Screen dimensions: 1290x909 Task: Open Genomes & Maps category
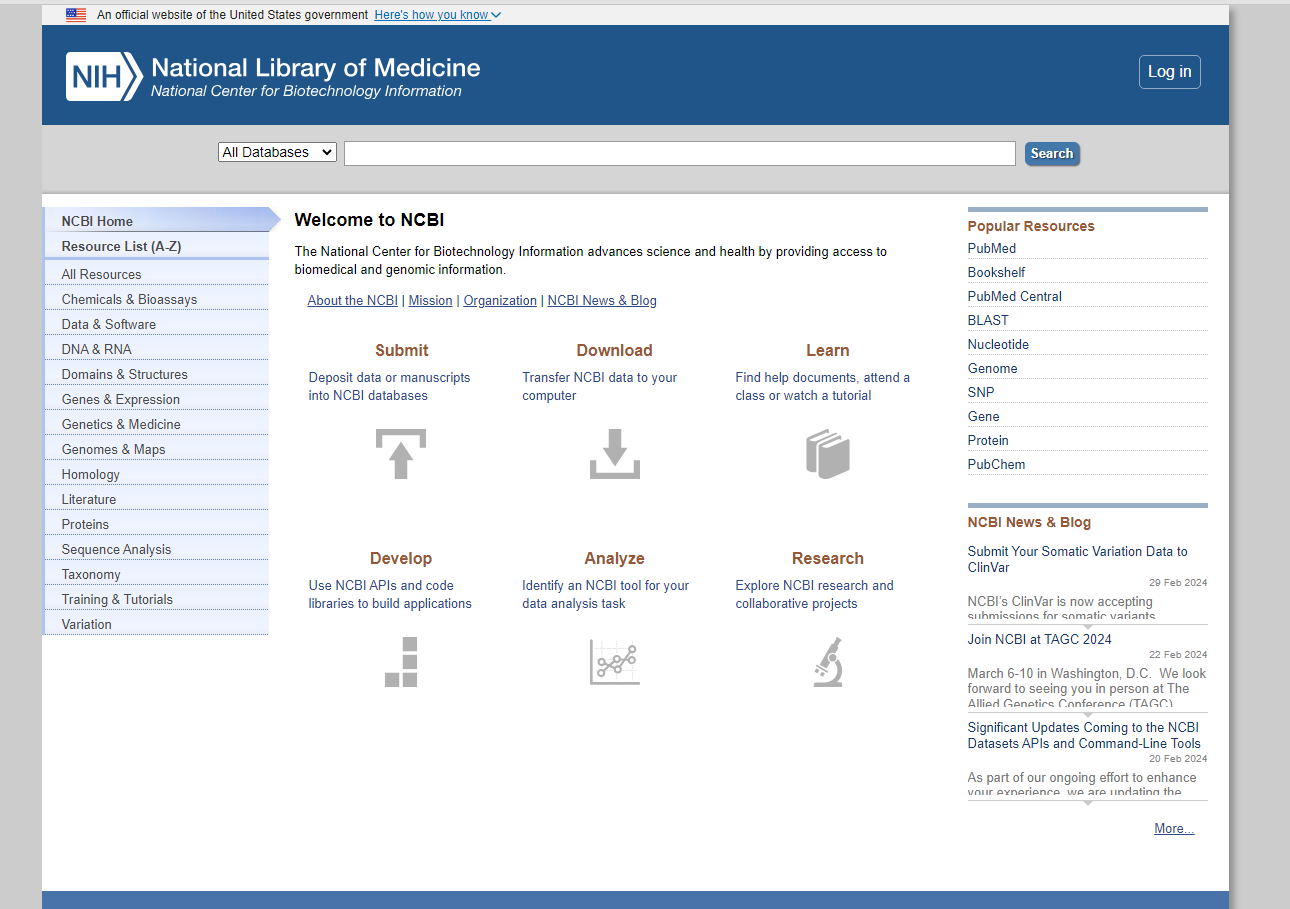click(157, 449)
